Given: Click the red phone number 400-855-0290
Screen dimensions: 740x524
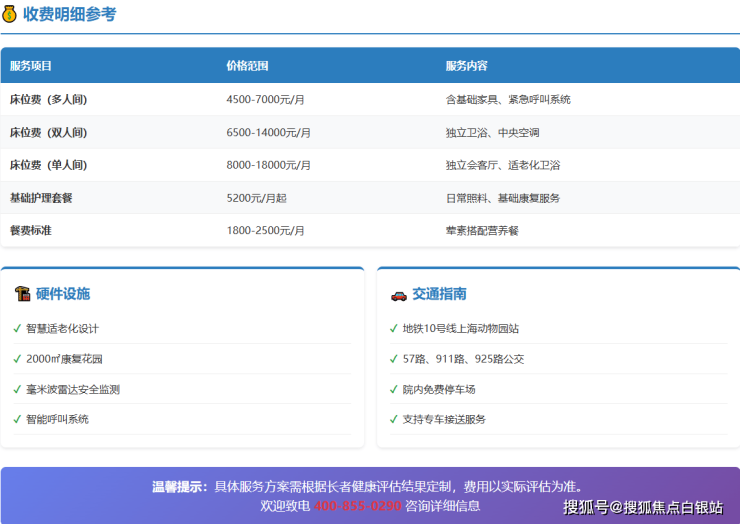Looking at the screenshot, I should coord(357,506).
